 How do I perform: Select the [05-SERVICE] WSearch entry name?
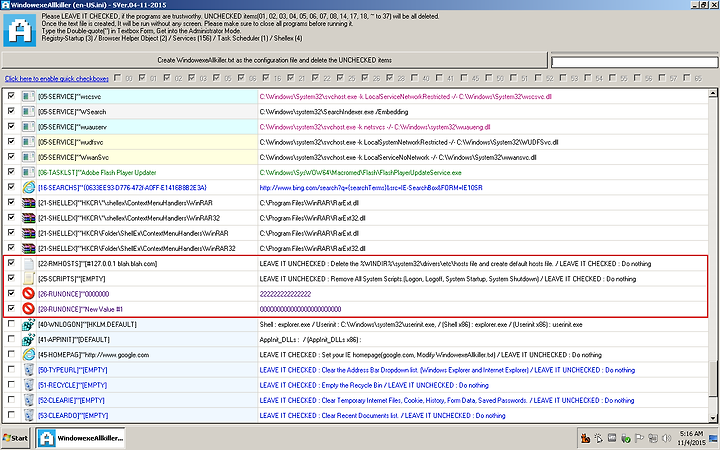point(72,112)
